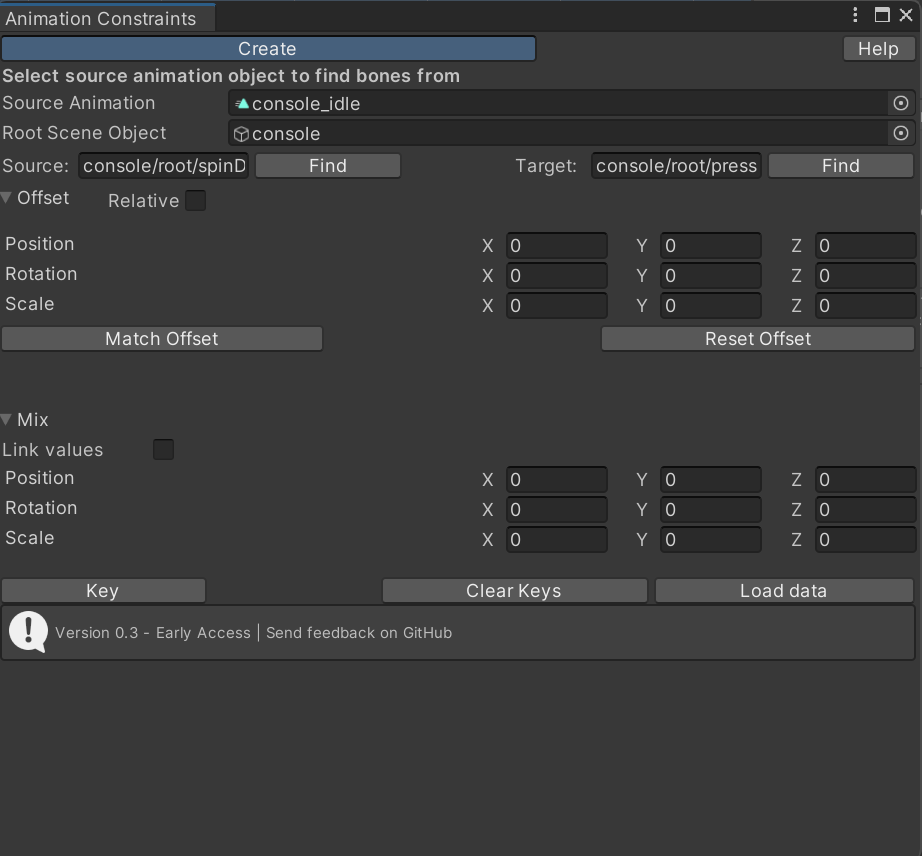This screenshot has height=856, width=922.
Task: Collapse the Mix foldout
Action: click(6, 420)
